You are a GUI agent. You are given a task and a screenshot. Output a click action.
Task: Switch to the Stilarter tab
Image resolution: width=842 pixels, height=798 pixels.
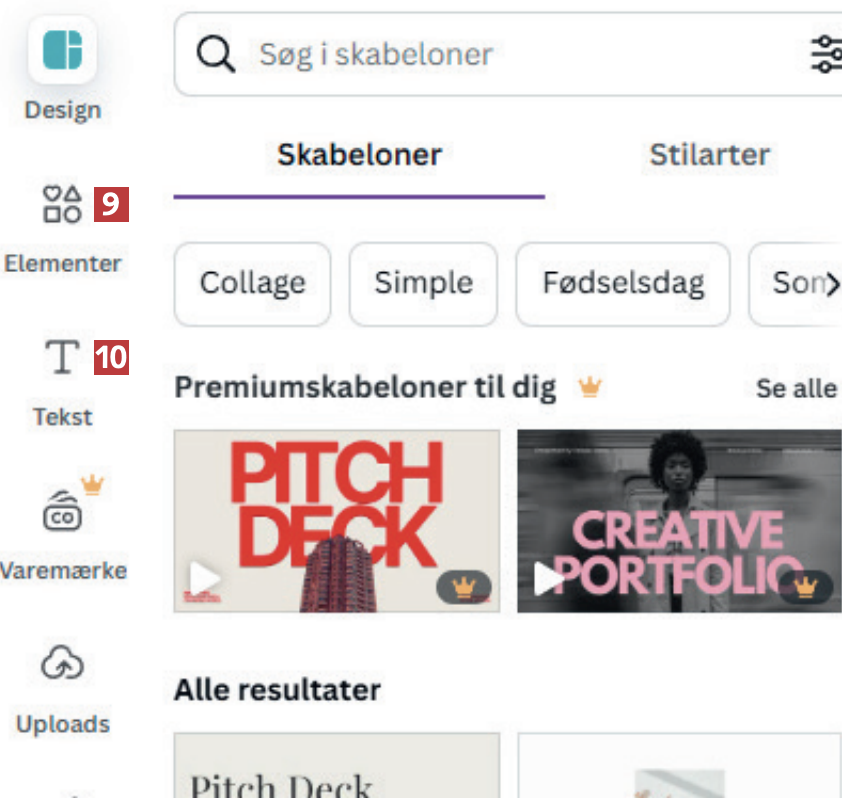pos(709,155)
